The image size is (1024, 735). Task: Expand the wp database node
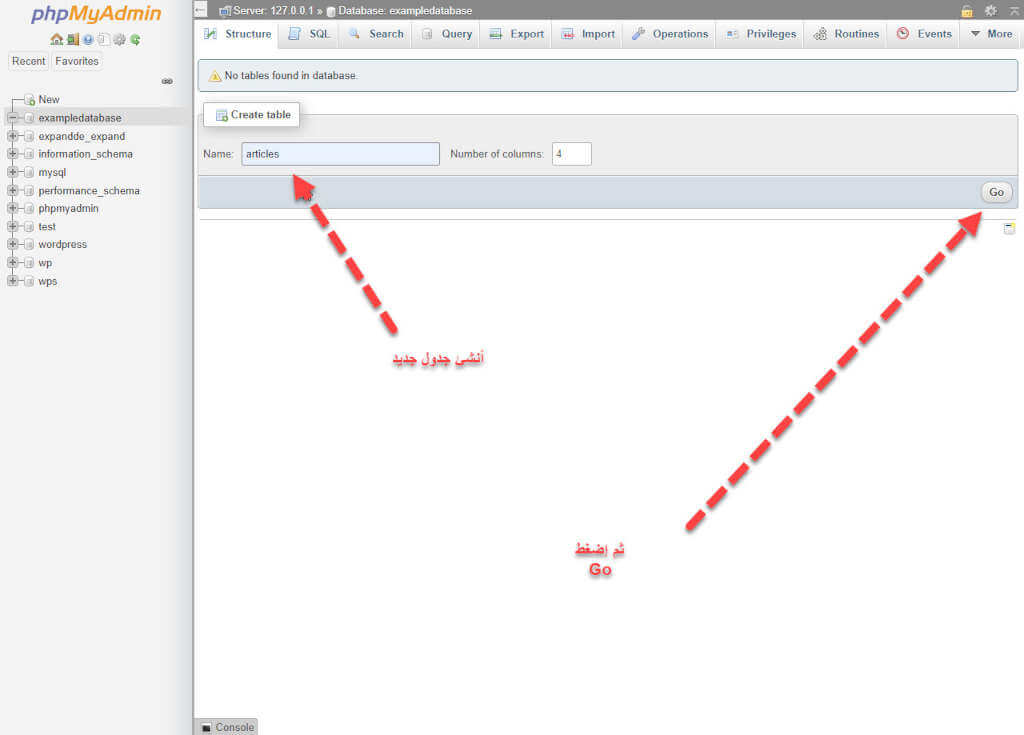click(x=12, y=263)
